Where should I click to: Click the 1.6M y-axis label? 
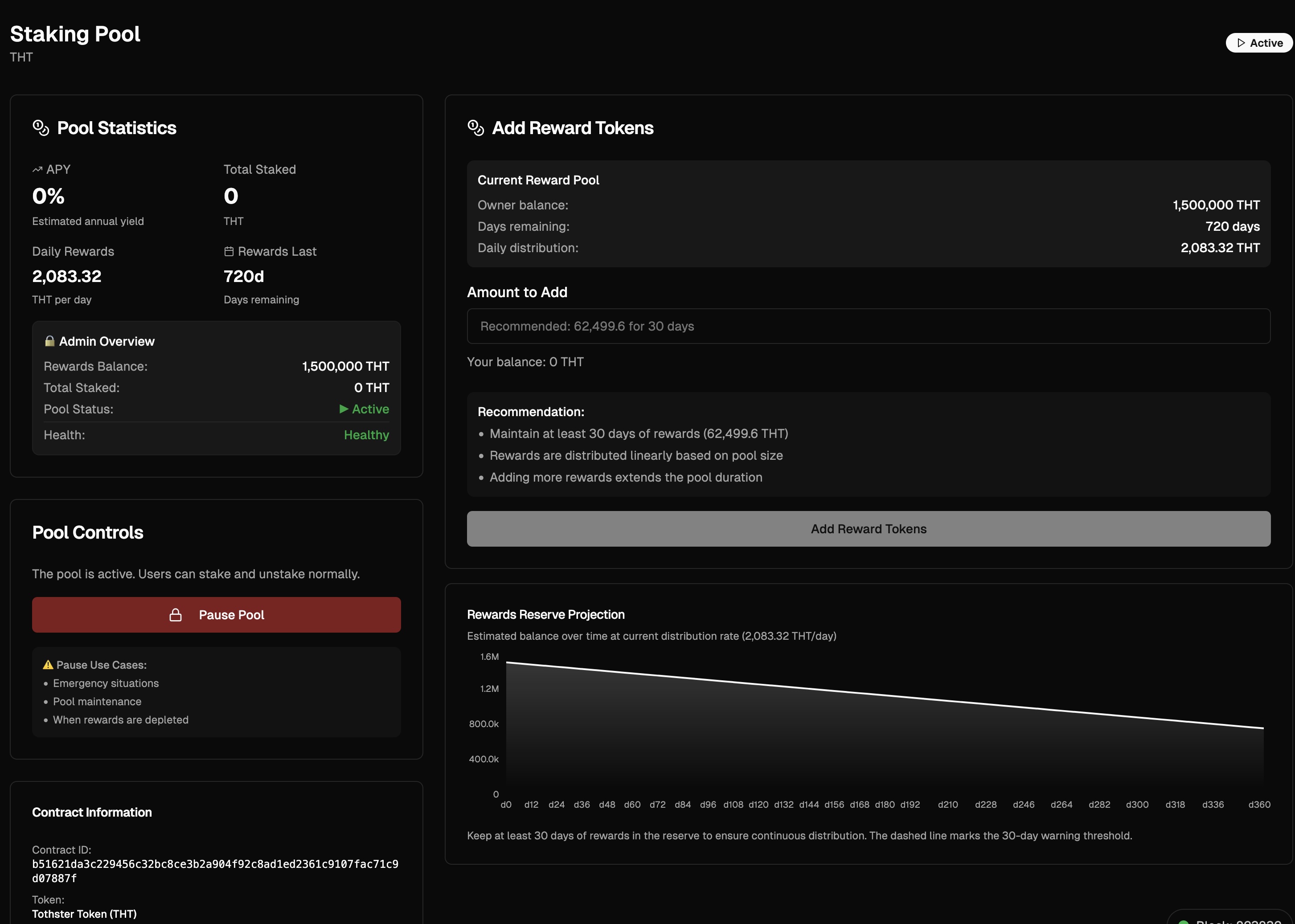point(489,657)
